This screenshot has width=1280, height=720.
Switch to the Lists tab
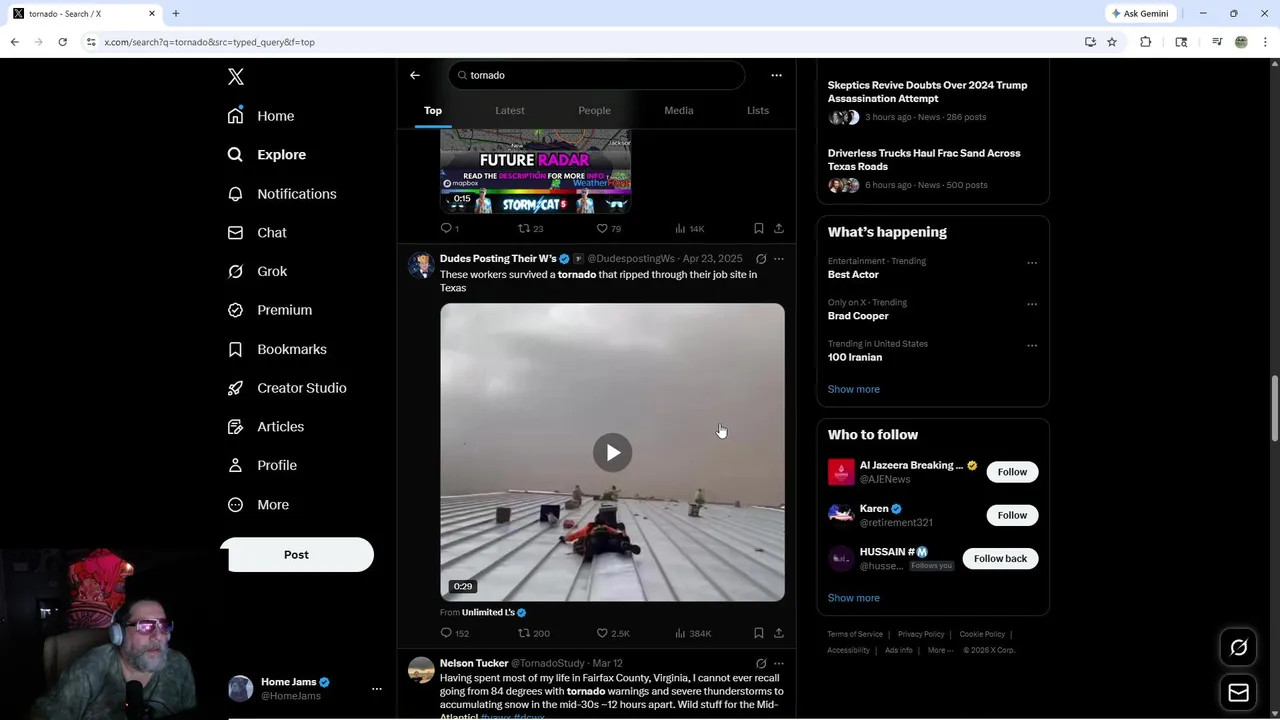tap(758, 110)
